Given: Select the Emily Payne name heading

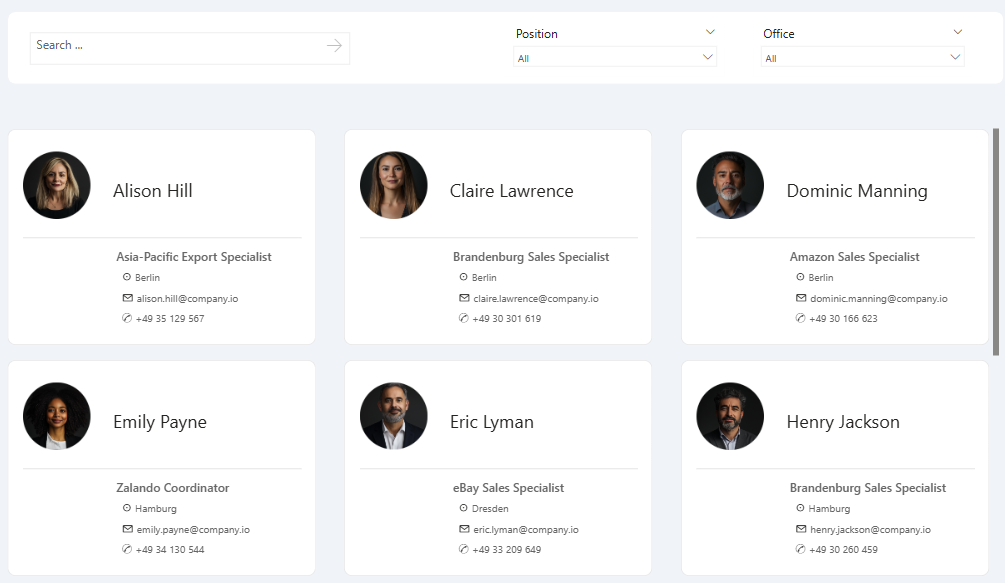Looking at the screenshot, I should [160, 422].
